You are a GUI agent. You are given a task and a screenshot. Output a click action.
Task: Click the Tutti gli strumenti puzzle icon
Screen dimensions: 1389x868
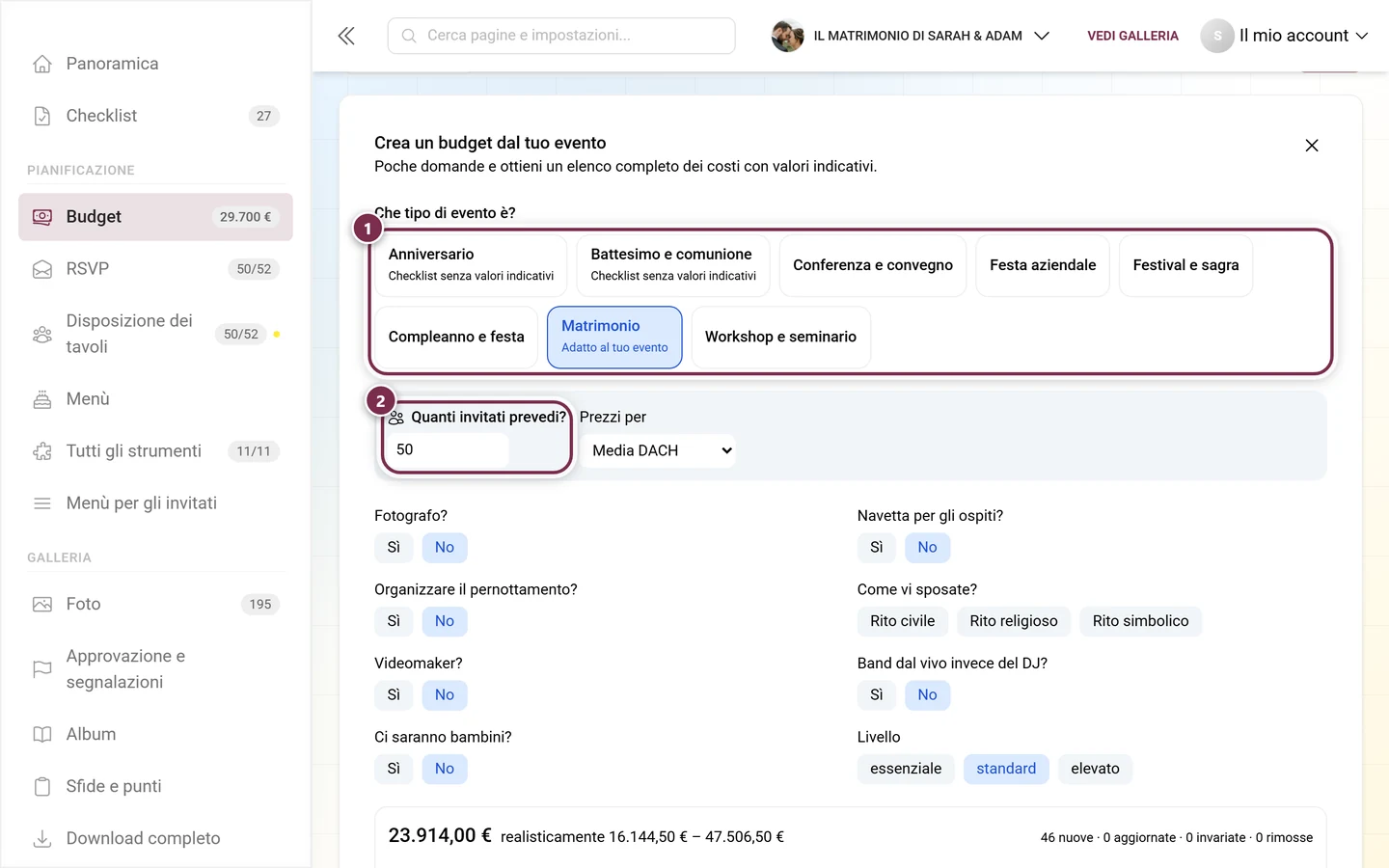(42, 451)
